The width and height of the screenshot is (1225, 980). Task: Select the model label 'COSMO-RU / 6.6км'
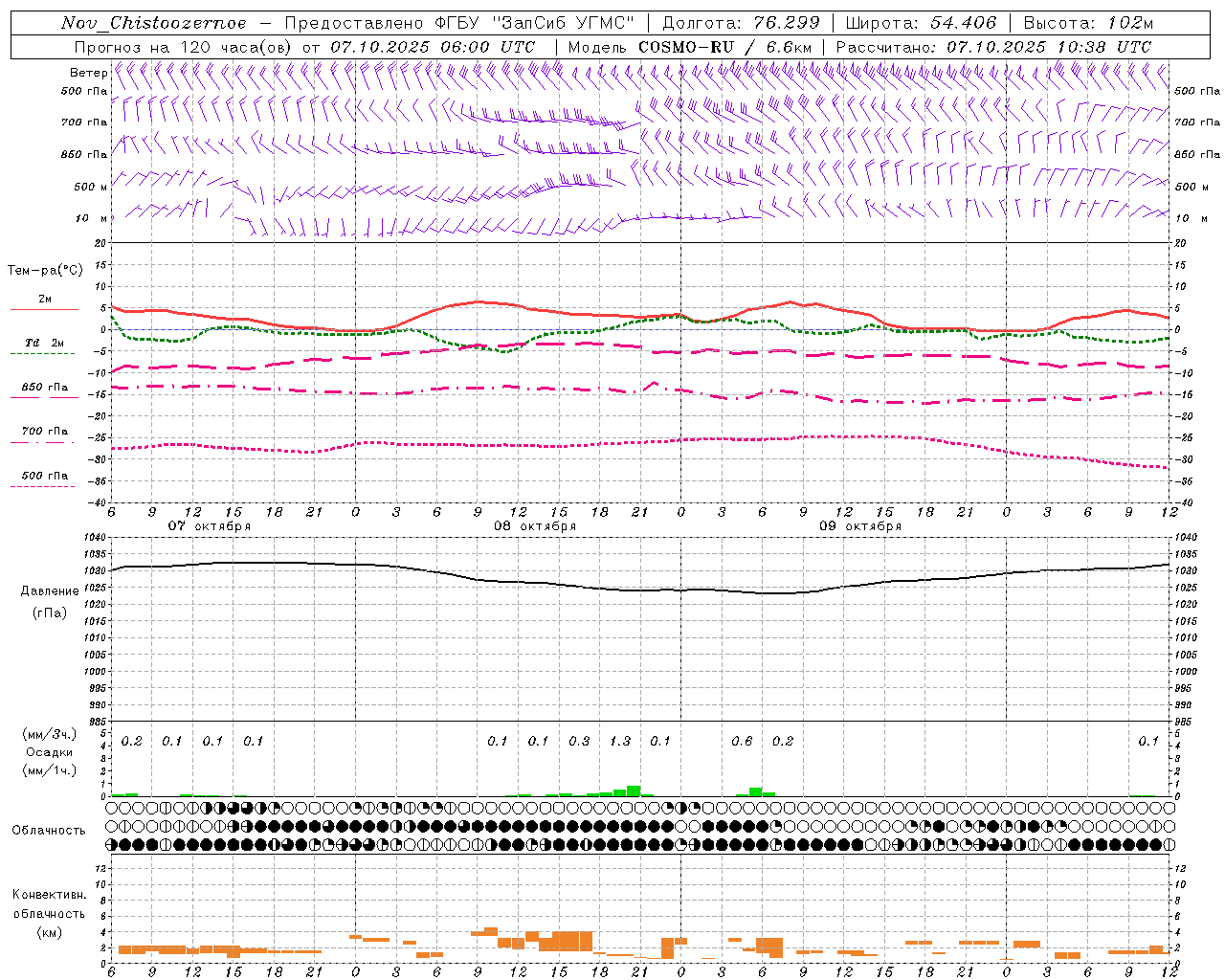724,47
